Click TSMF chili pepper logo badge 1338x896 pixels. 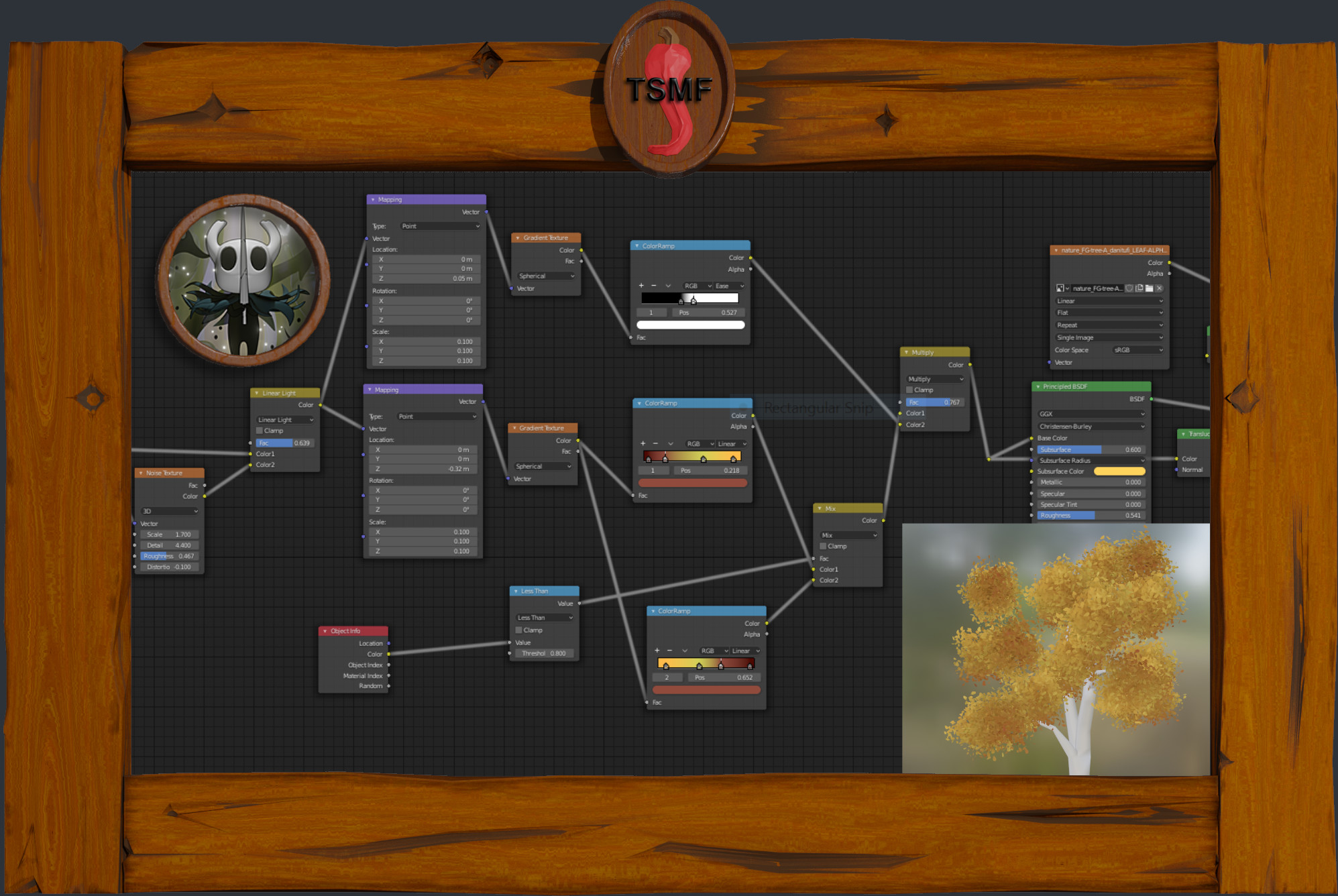(x=669, y=91)
